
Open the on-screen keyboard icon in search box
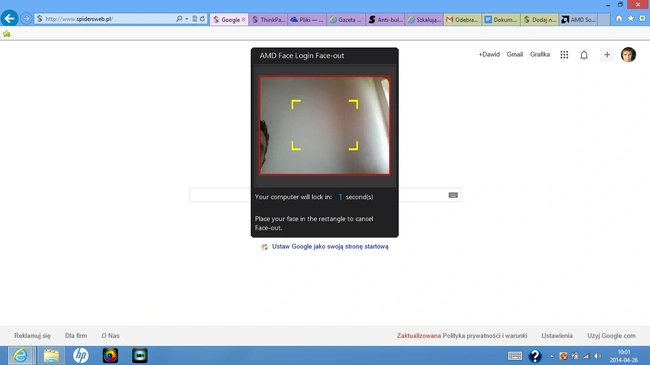pos(453,195)
